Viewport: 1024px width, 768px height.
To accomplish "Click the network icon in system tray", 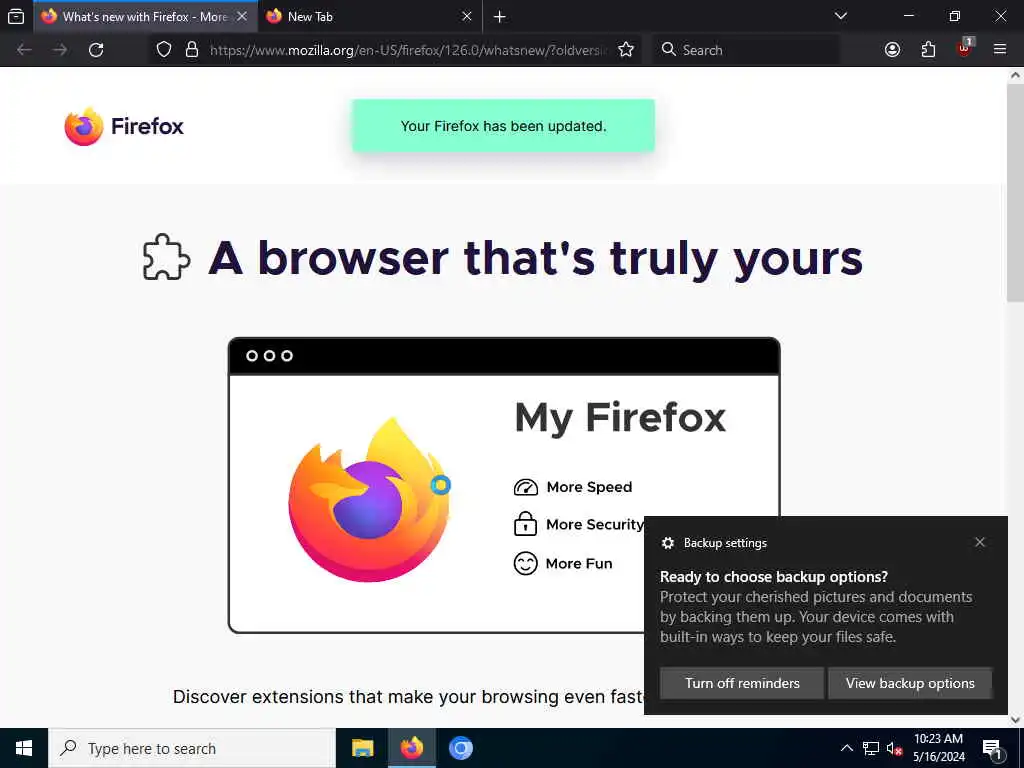I will pyautogui.click(x=871, y=748).
